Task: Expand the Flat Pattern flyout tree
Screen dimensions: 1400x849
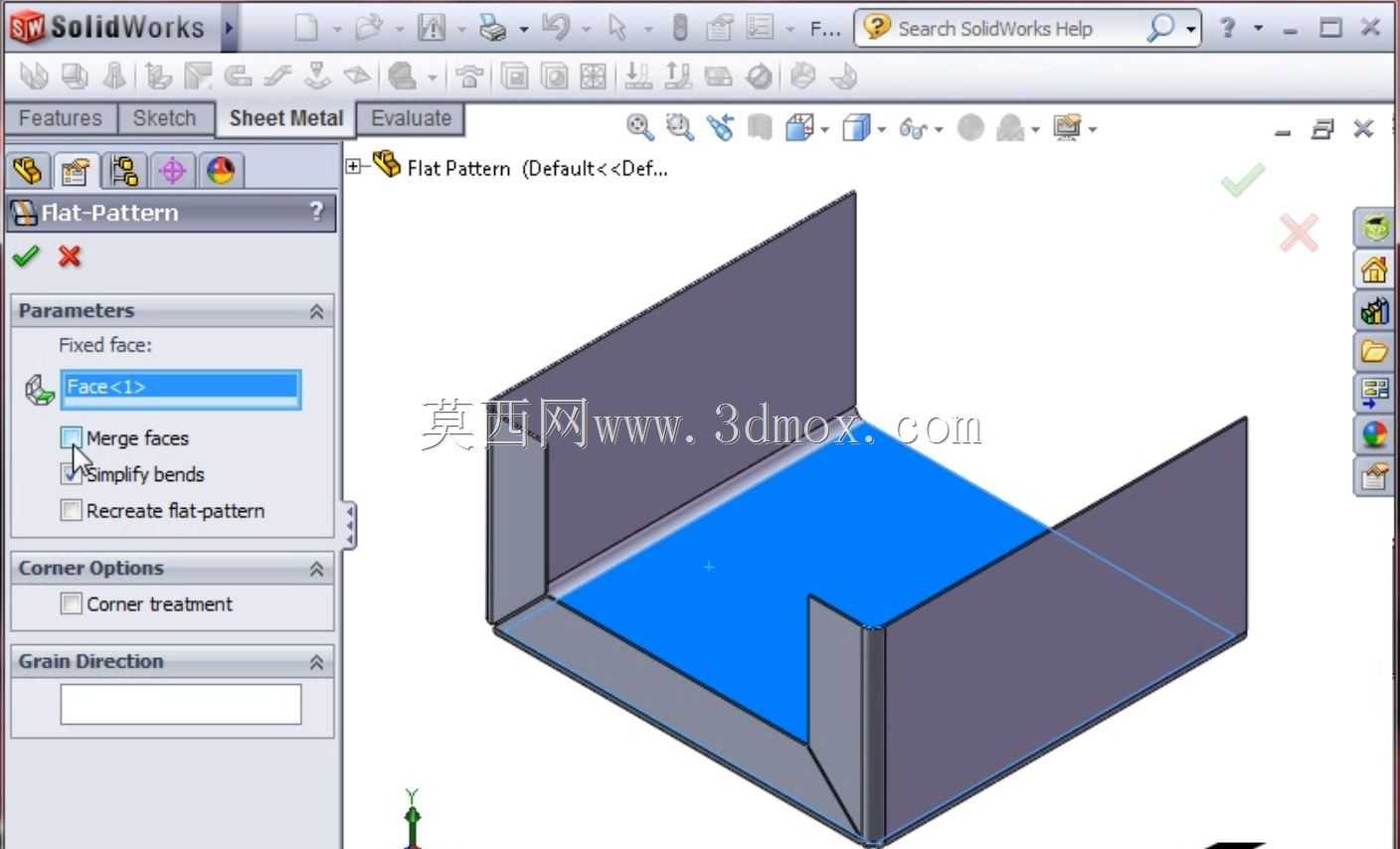Action: coord(354,166)
